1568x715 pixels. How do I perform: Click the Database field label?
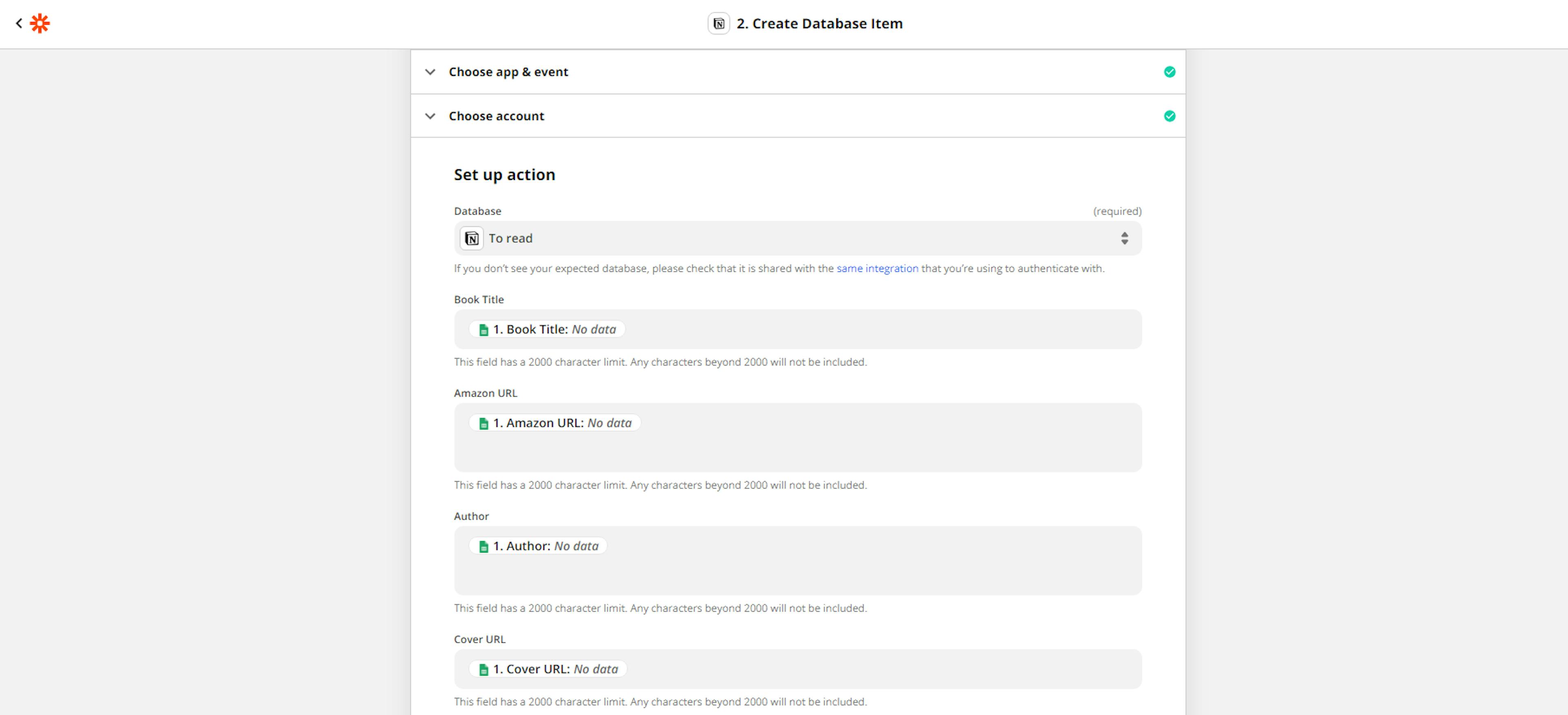[477, 211]
